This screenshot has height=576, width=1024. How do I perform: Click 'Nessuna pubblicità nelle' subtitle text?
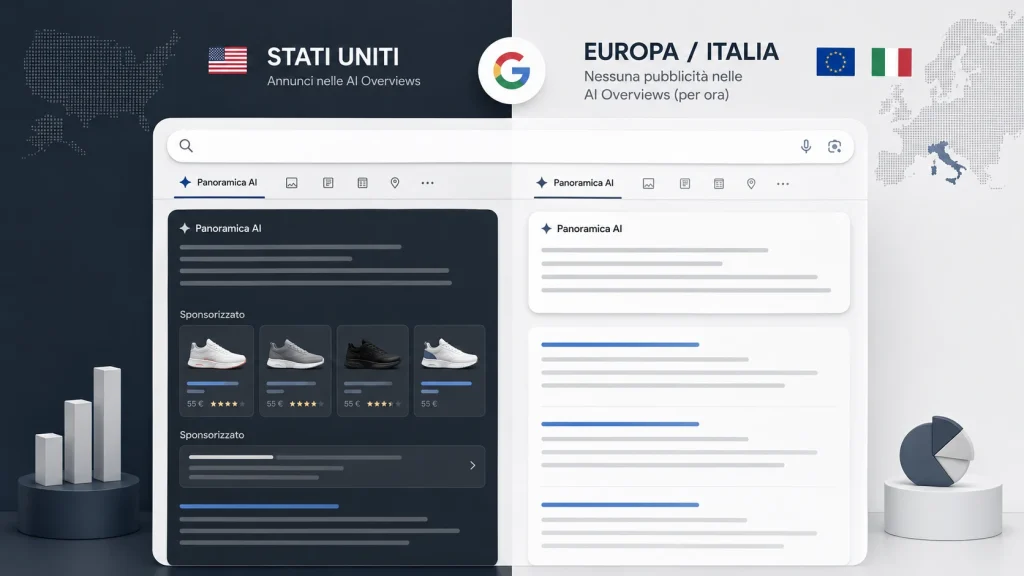click(x=663, y=76)
